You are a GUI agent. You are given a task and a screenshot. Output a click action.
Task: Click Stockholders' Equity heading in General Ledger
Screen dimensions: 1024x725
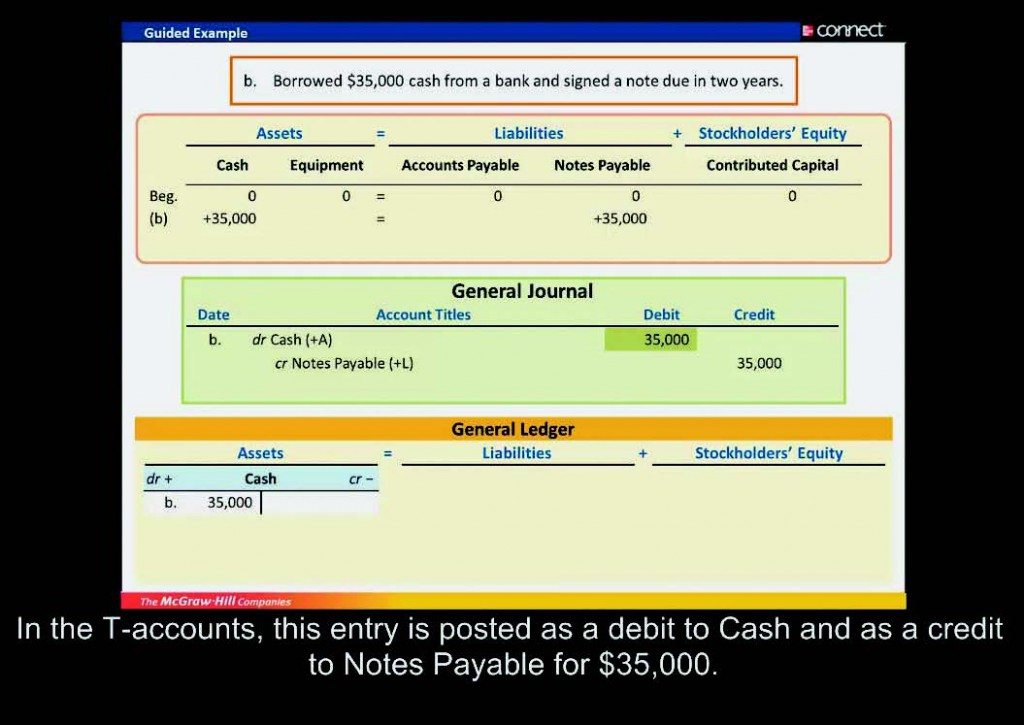point(769,453)
